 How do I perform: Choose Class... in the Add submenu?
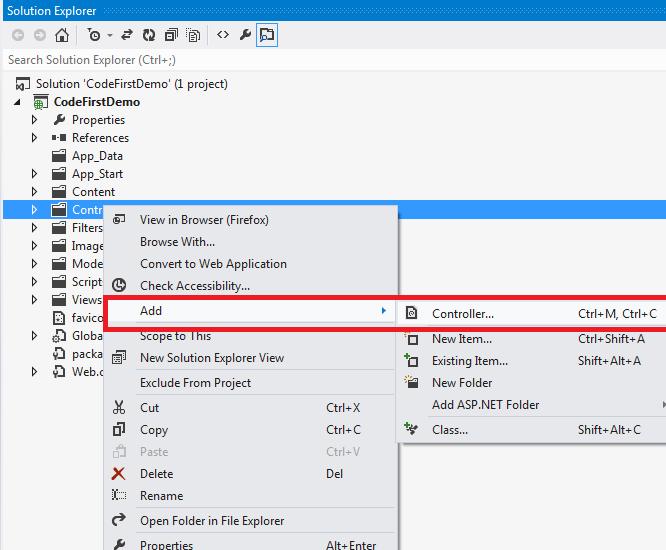449,430
